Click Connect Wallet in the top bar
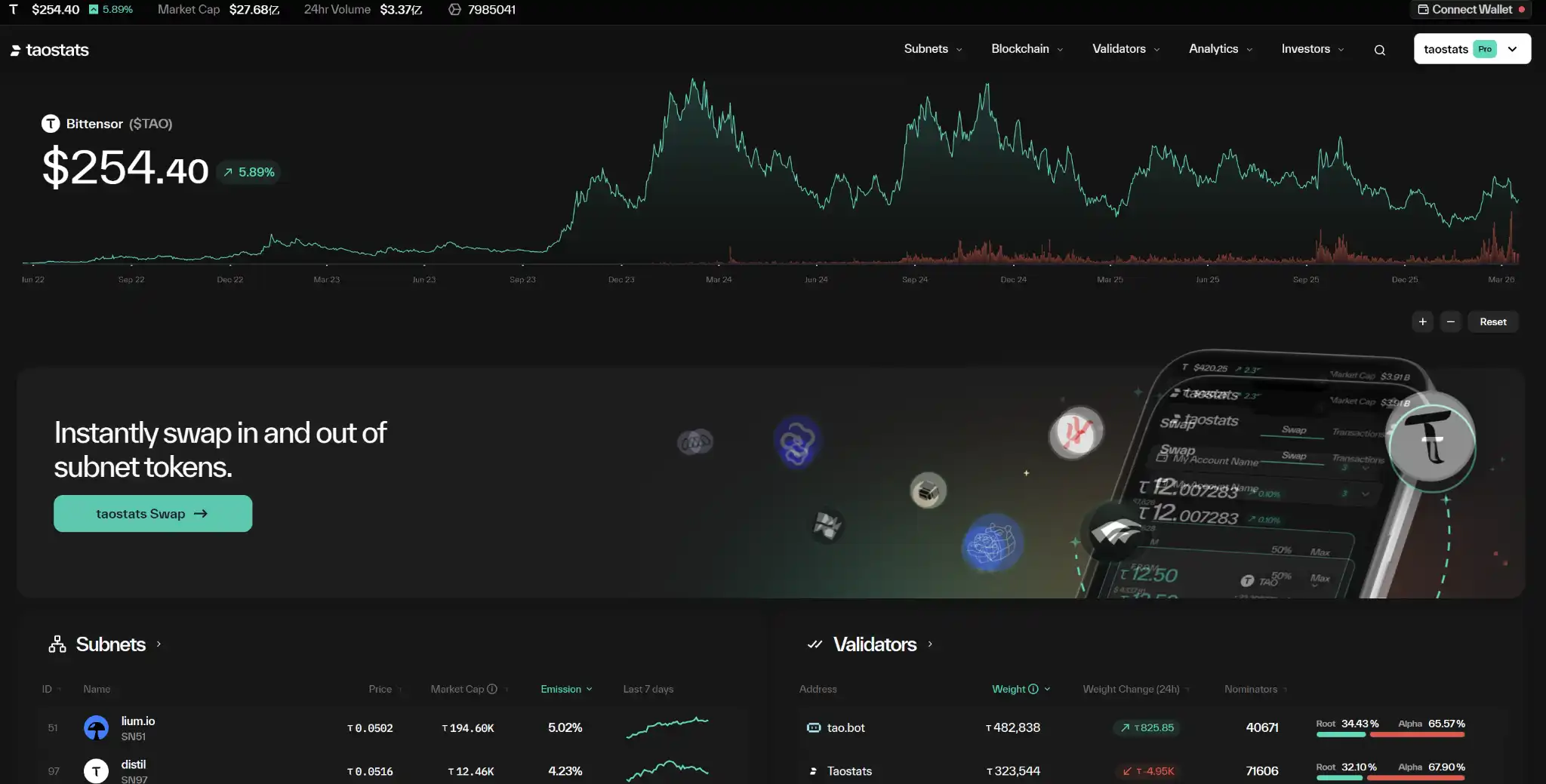Screen dimensions: 1546x784 click(x=1471, y=9)
